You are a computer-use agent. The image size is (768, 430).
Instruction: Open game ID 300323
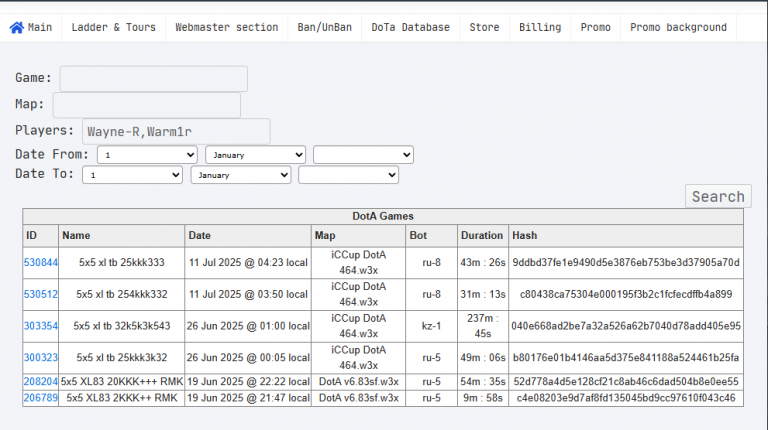click(41, 358)
